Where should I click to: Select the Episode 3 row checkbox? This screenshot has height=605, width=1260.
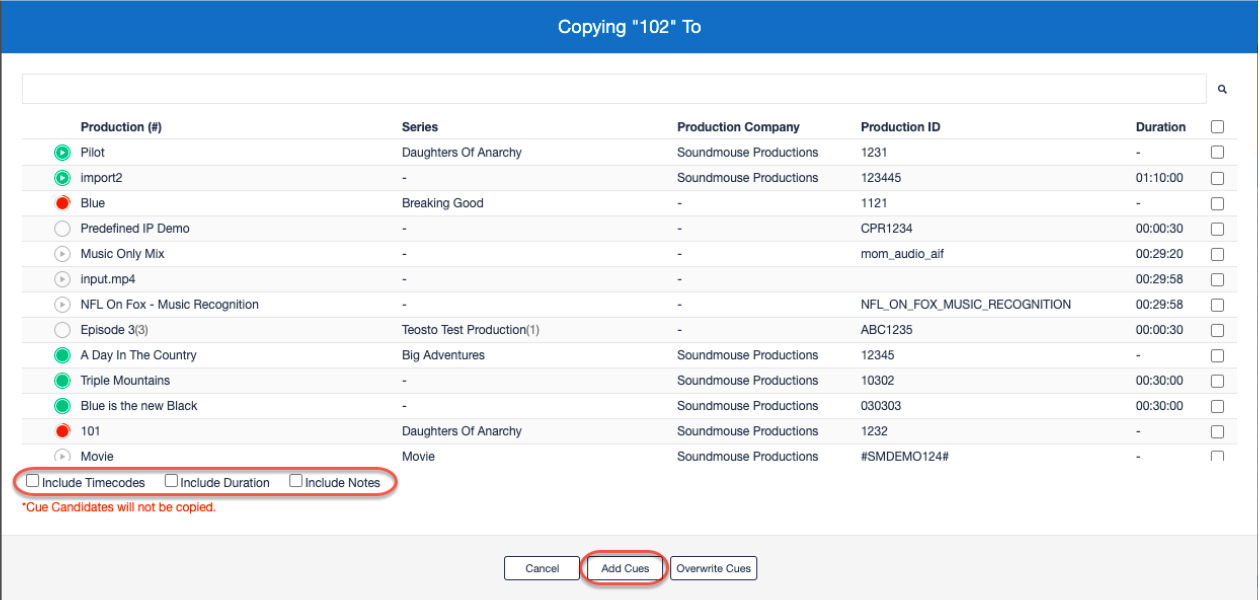(1217, 330)
